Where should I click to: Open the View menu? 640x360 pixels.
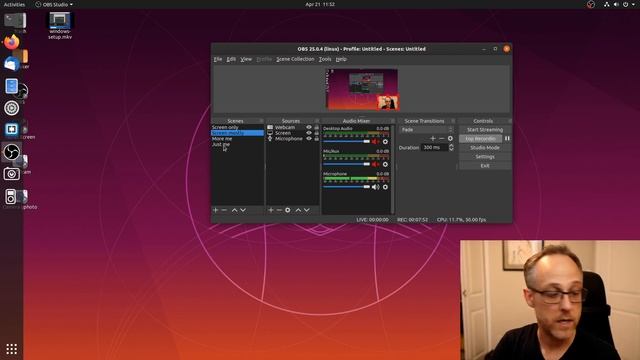[x=246, y=59]
